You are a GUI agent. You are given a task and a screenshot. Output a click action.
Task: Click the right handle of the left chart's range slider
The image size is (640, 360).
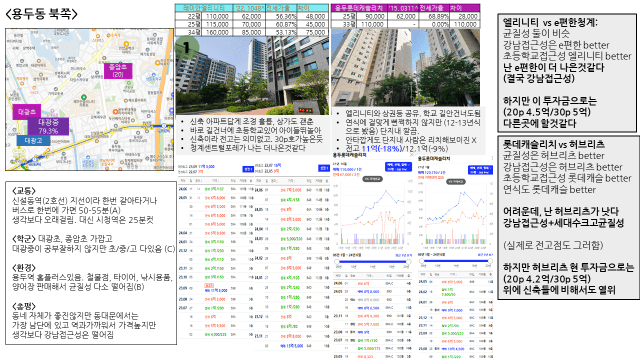(x=409, y=262)
